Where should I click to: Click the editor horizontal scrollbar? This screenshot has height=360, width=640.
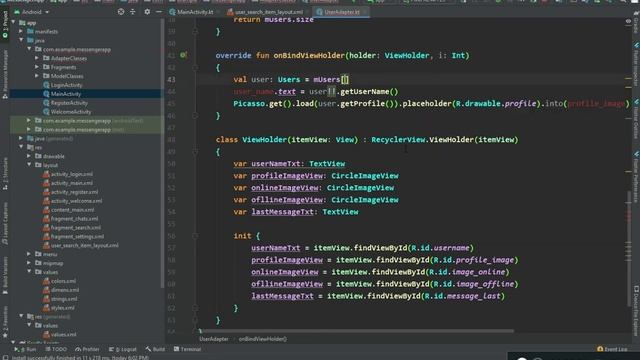tap(357, 331)
